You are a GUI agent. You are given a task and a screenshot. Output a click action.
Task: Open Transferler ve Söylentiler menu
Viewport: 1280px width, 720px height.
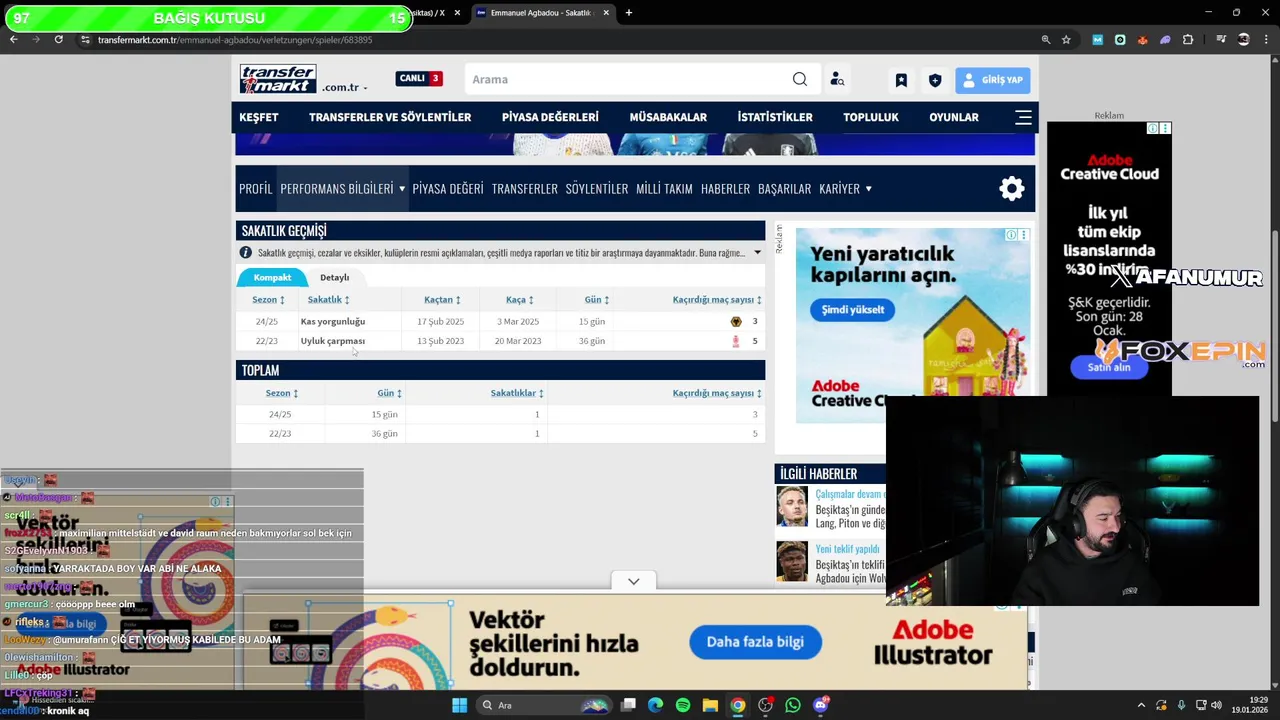pos(390,117)
